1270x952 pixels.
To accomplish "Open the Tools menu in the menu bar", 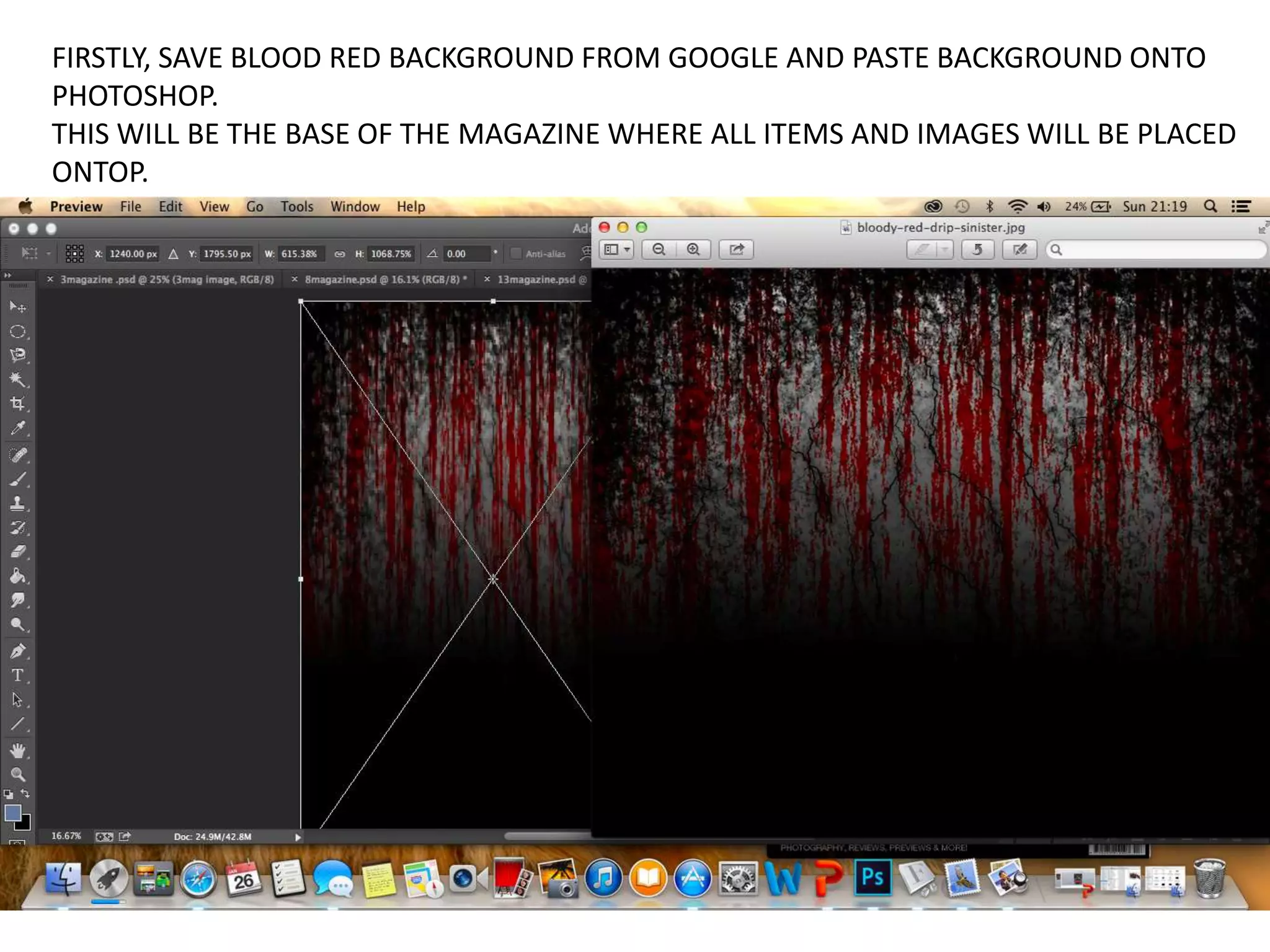I will [296, 206].
